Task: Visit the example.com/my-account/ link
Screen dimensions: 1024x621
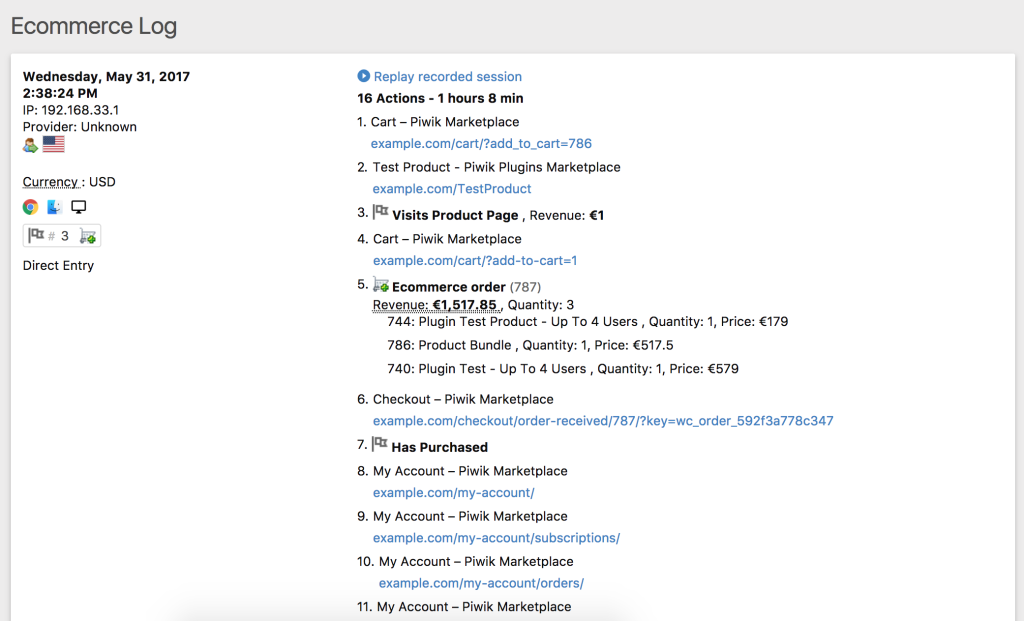Action: 453,493
